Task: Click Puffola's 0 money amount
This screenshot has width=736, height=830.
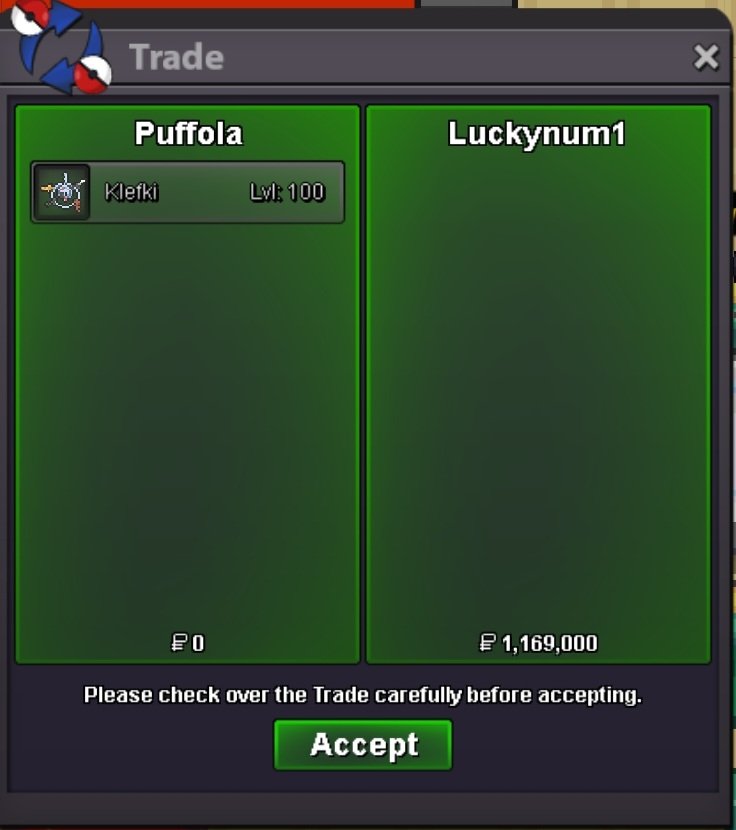Action: pyautogui.click(x=198, y=643)
